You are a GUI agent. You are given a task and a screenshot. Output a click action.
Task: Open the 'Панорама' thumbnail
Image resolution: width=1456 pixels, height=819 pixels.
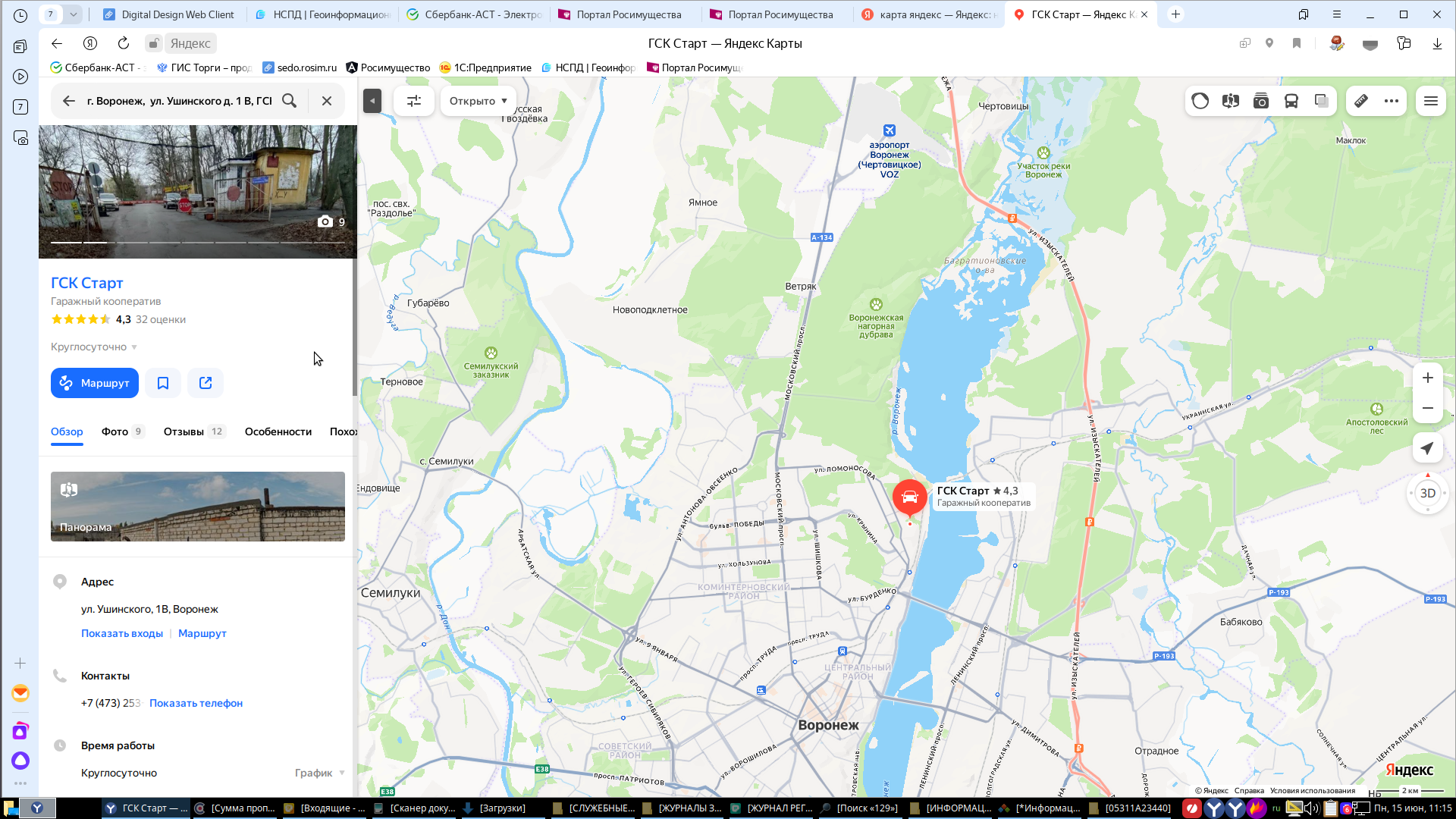pyautogui.click(x=198, y=507)
